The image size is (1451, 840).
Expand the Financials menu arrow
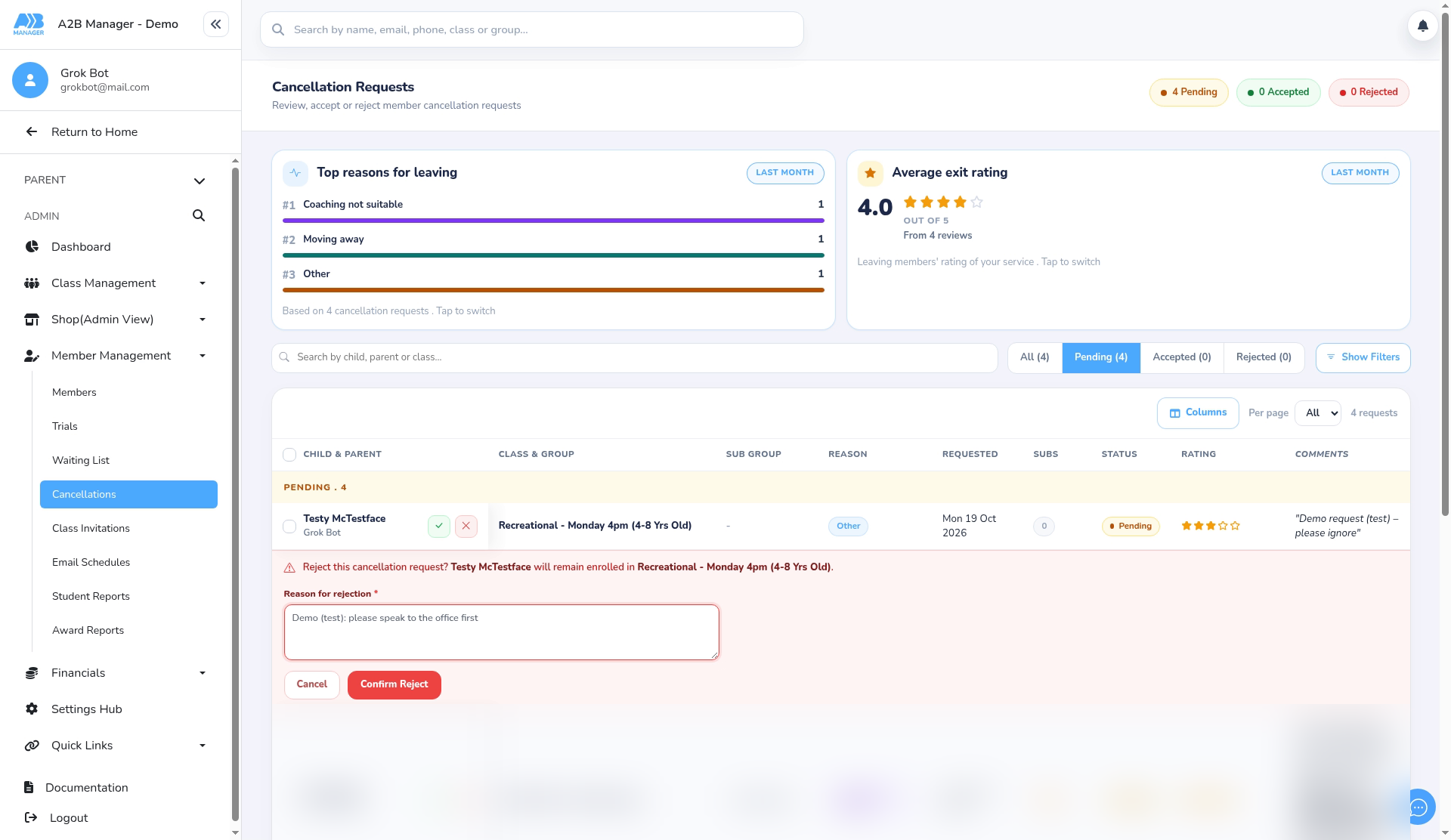pyautogui.click(x=203, y=673)
